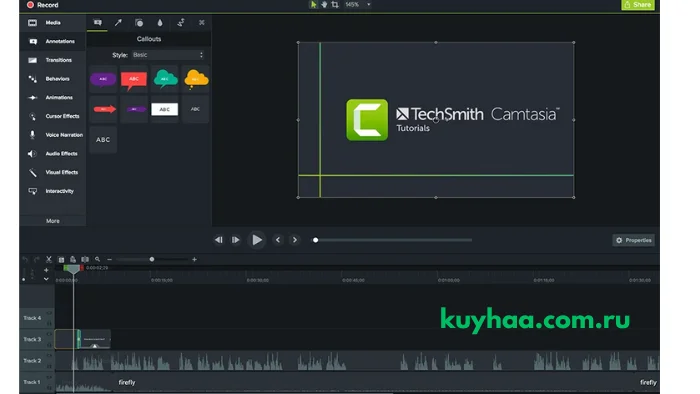Switch to the Transitions tab

click(53, 60)
